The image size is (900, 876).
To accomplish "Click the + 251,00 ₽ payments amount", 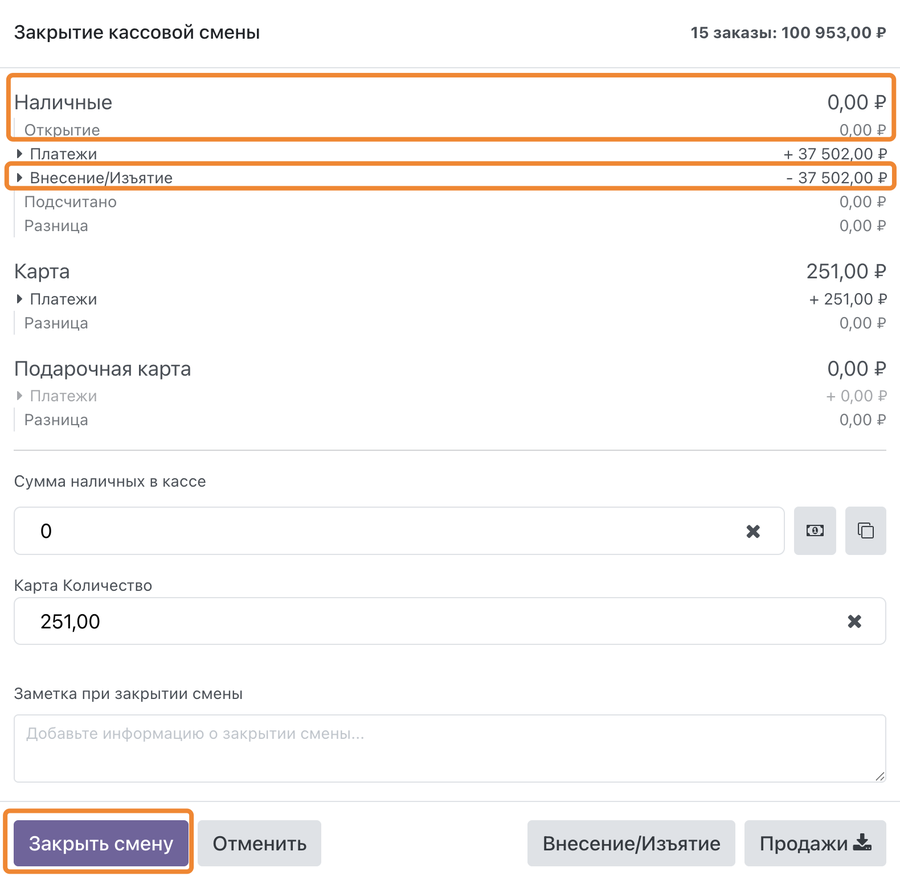I will (x=848, y=299).
